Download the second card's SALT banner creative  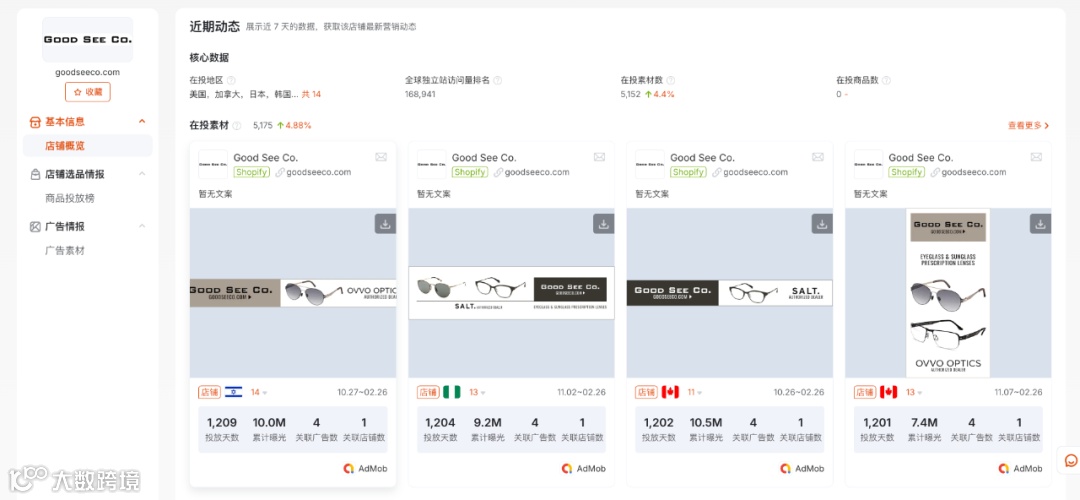coord(603,224)
